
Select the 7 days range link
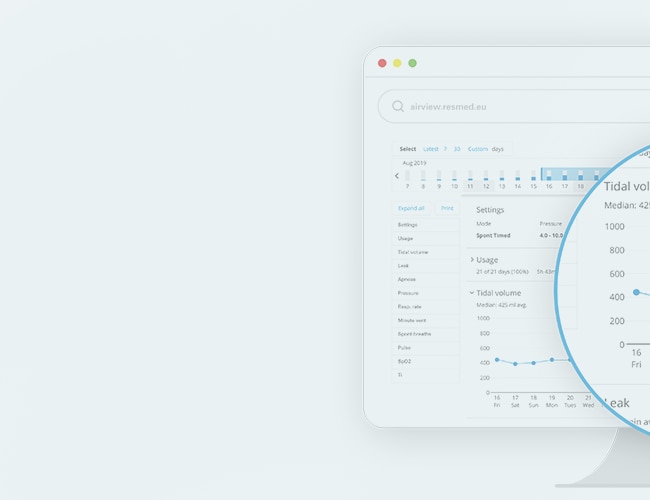[445, 149]
